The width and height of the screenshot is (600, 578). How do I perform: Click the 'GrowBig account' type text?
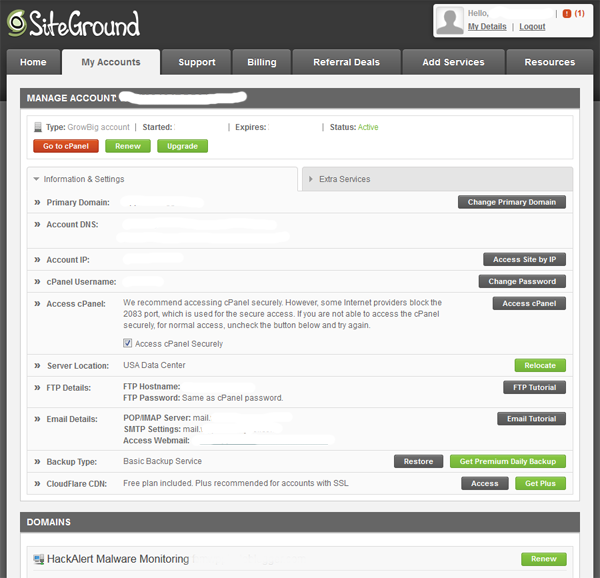(x=98, y=127)
